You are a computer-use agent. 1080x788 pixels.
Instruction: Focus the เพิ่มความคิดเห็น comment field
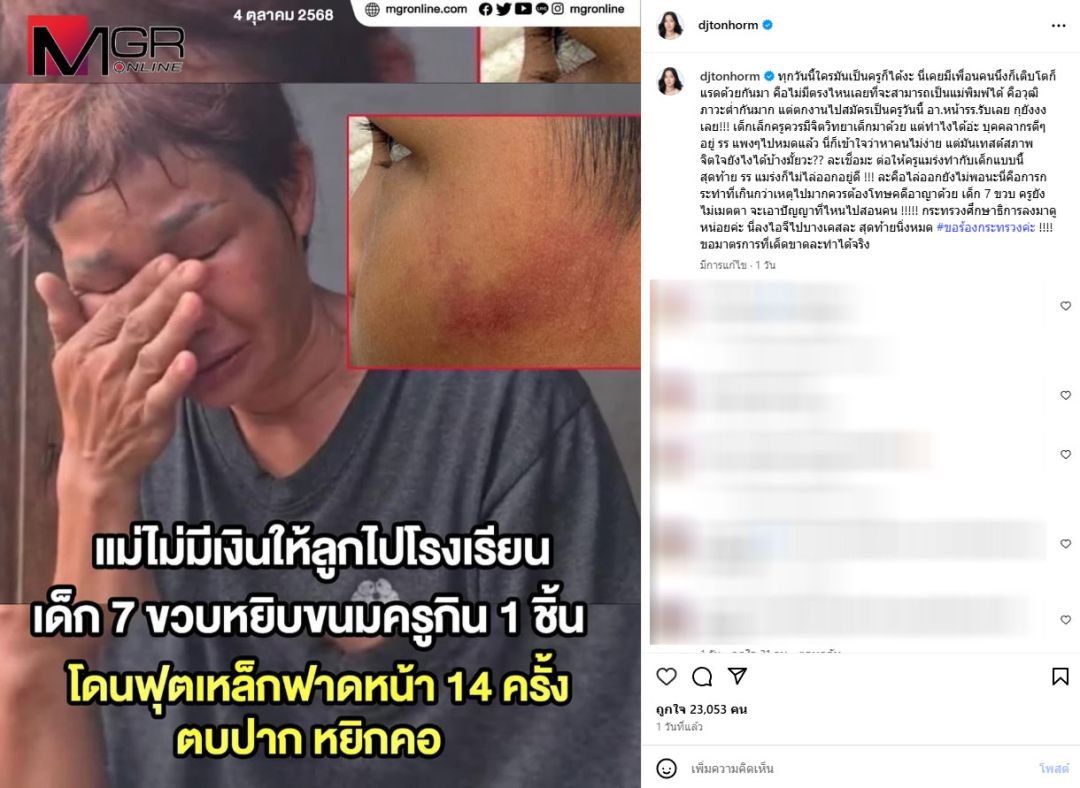point(861,768)
